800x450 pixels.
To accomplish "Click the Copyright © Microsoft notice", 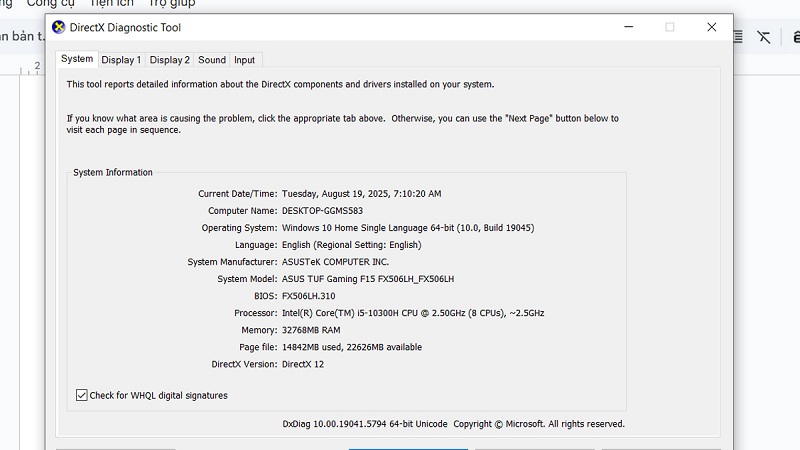I will 539,424.
